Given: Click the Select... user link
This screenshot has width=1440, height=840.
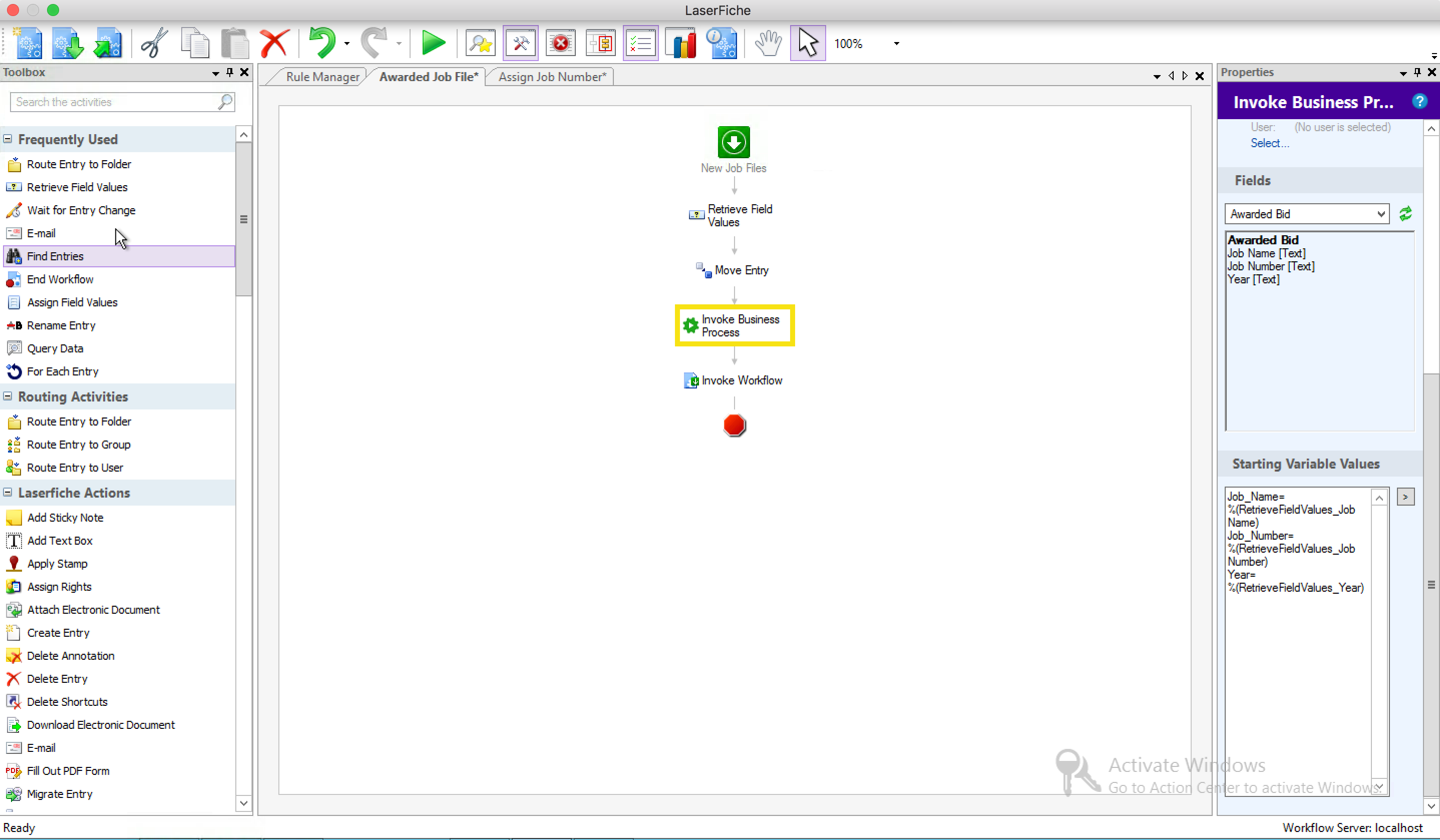Looking at the screenshot, I should click(1269, 143).
